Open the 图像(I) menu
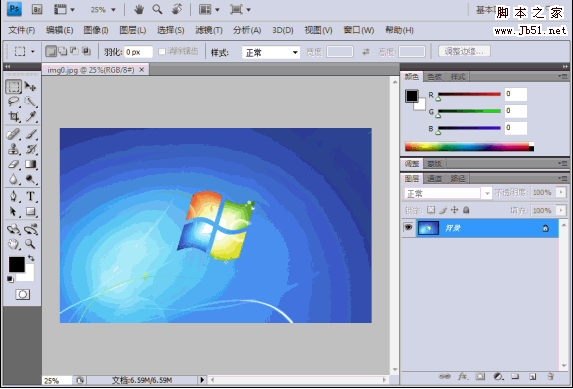The width and height of the screenshot is (573, 389). [x=96, y=30]
